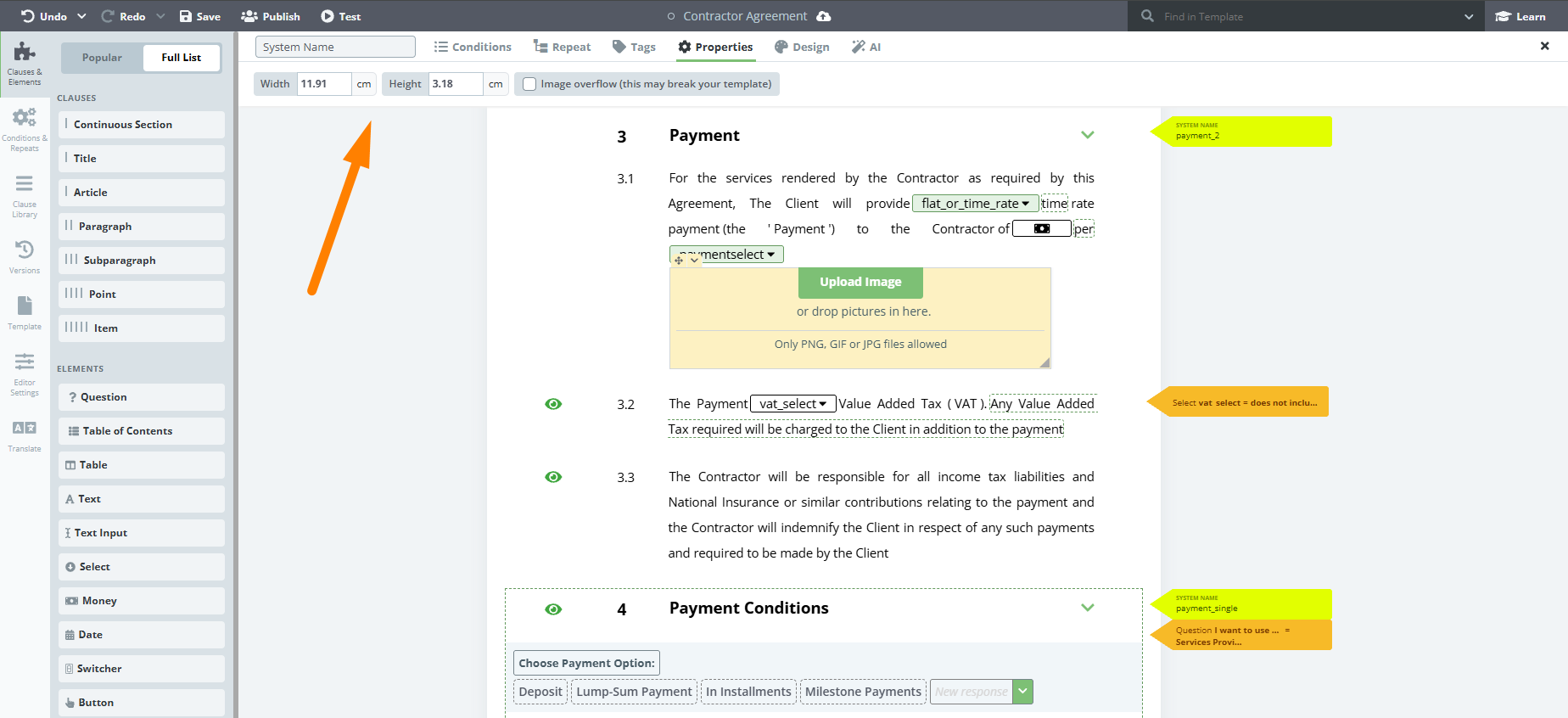Viewport: 1568px width, 718px height.
Task: Toggle visibility eye for clause 3.2
Action: (x=553, y=404)
